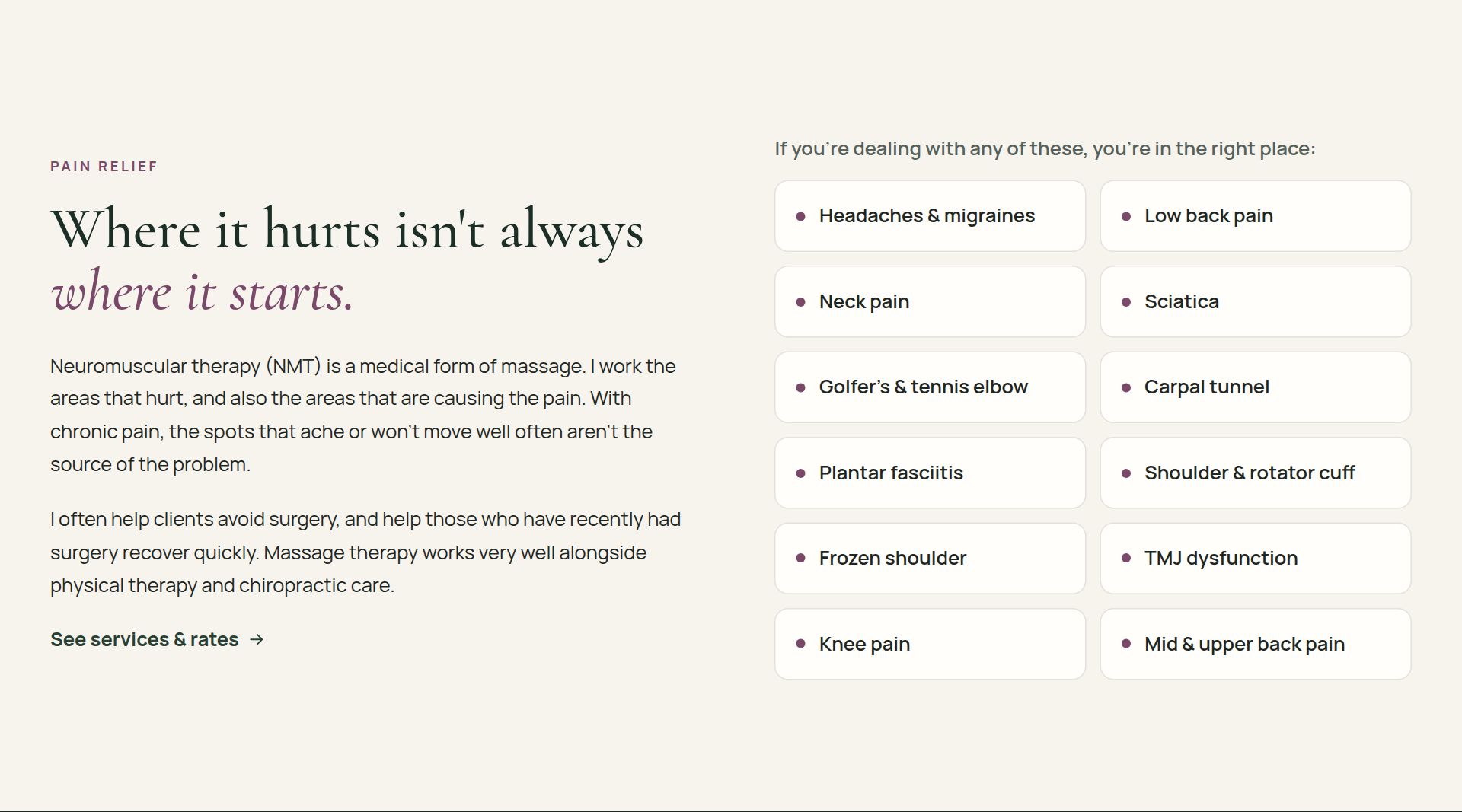The width and height of the screenshot is (1462, 812).
Task: Click the bullet dot beside Sciatica
Action: click(x=1126, y=302)
